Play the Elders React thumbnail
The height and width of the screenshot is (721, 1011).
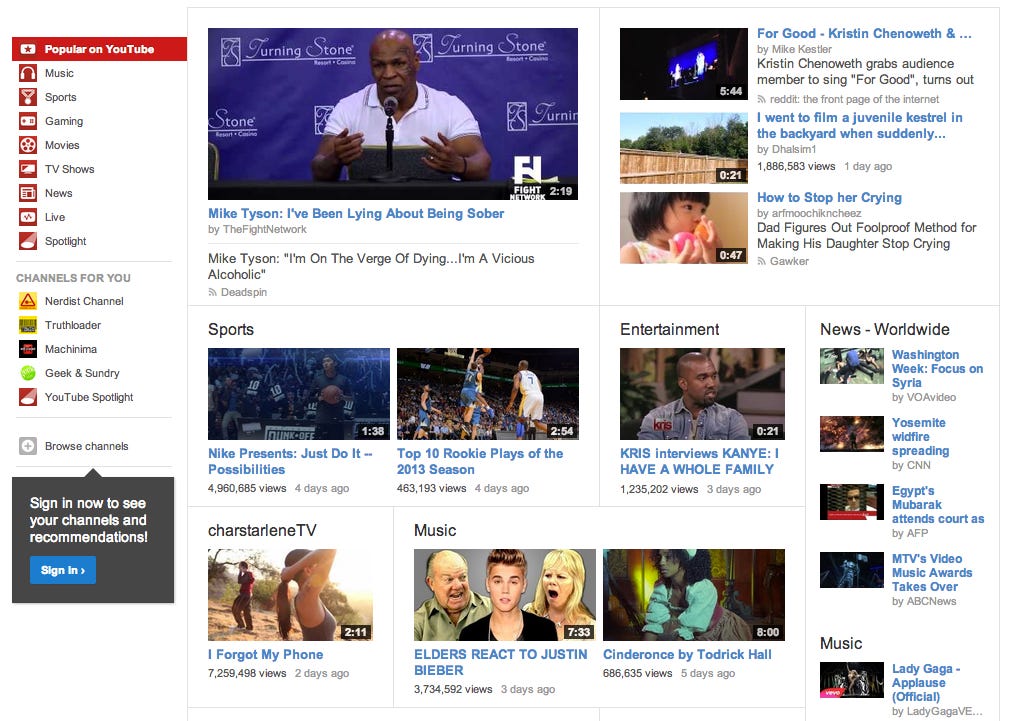click(x=505, y=595)
